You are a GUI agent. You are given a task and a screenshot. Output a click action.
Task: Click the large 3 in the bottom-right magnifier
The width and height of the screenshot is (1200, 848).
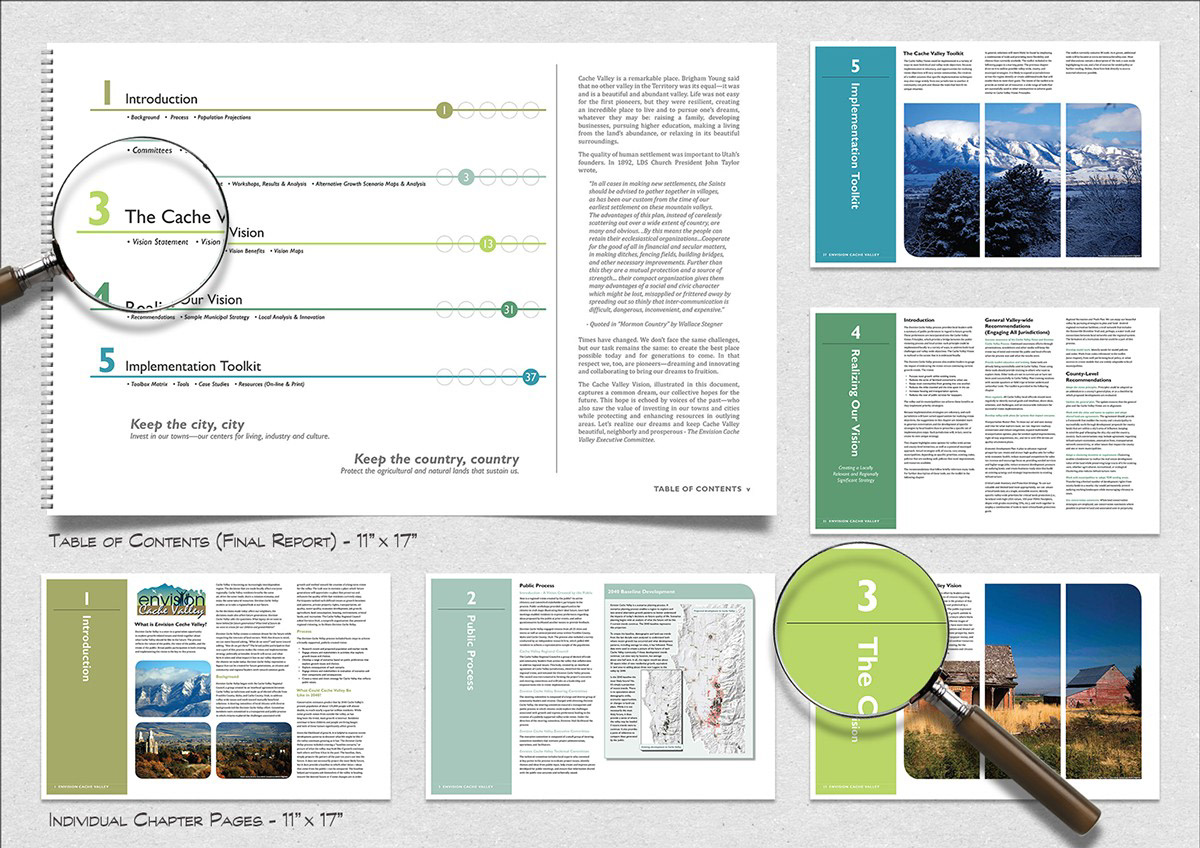tap(867, 594)
